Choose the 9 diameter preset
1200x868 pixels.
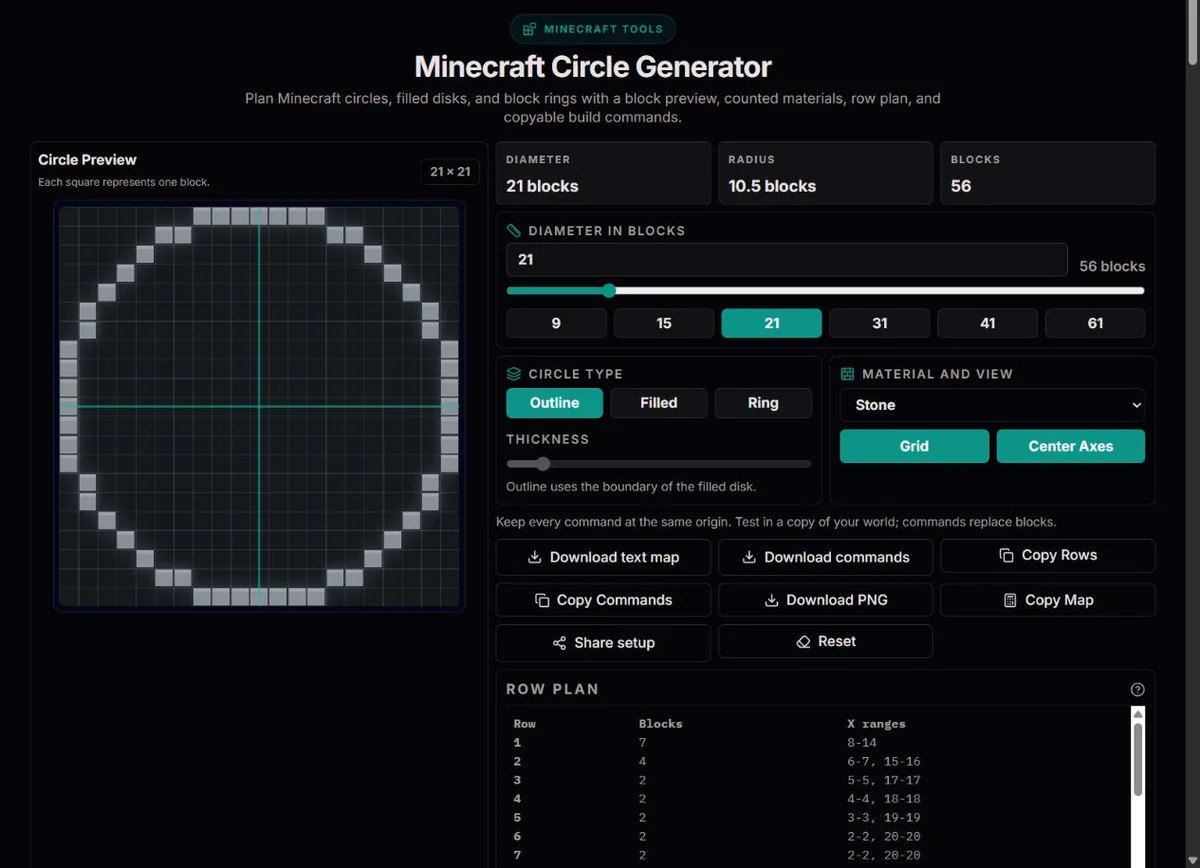point(556,323)
